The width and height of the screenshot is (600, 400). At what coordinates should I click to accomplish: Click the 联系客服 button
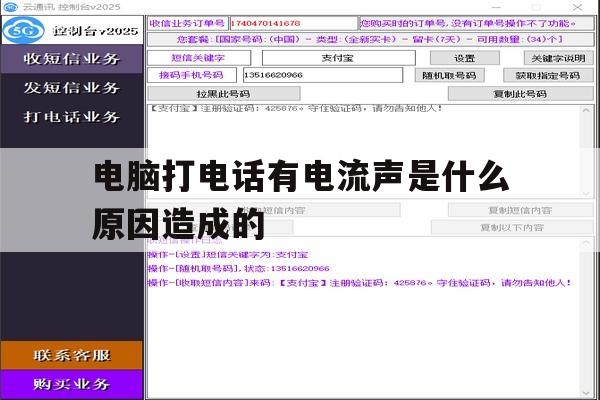pyautogui.click(x=72, y=355)
